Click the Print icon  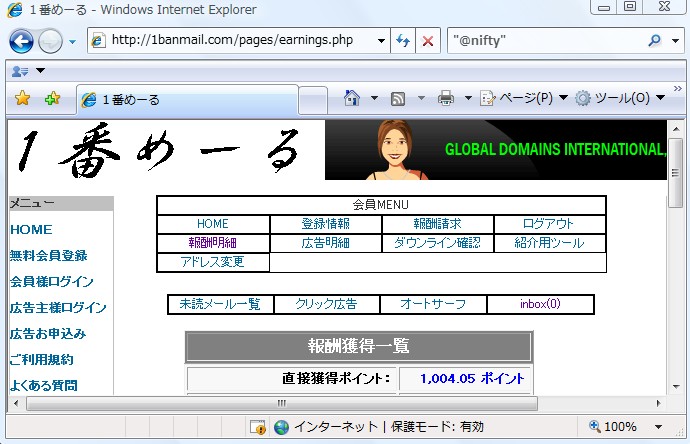446,98
